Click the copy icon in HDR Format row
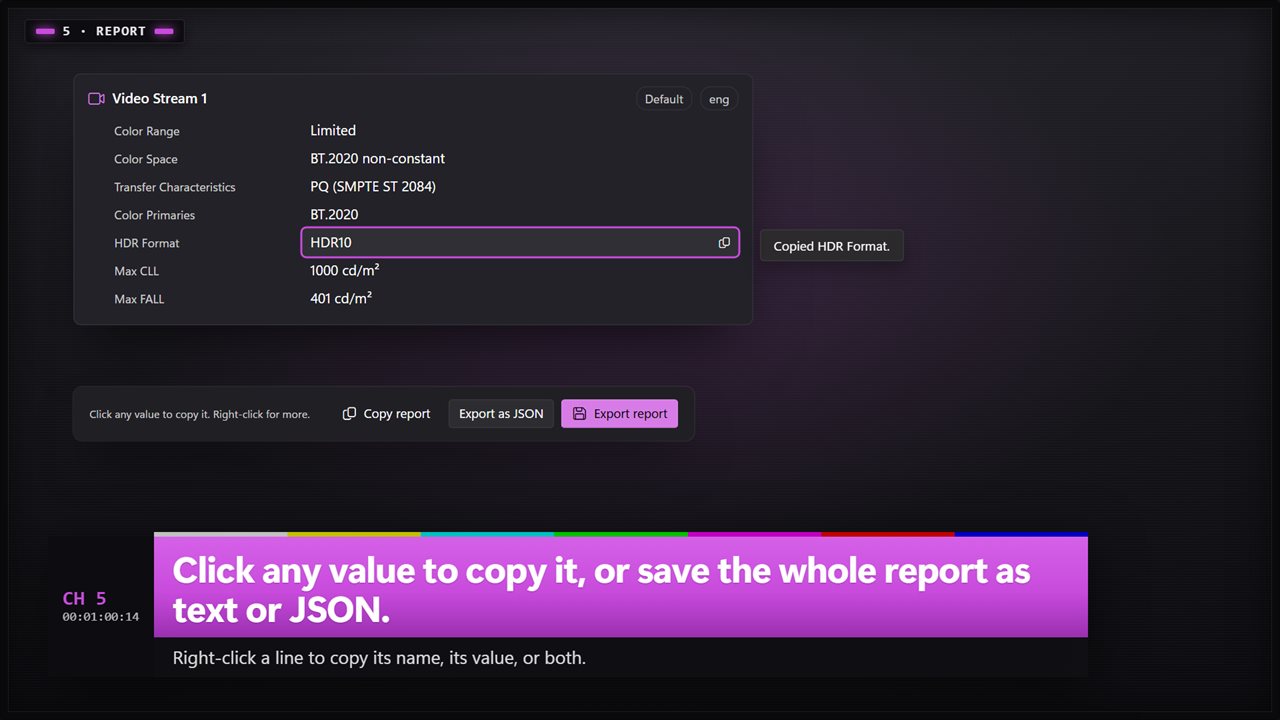 tap(724, 243)
